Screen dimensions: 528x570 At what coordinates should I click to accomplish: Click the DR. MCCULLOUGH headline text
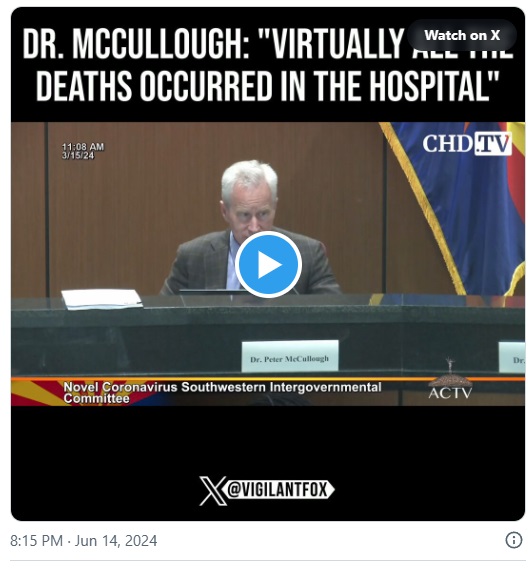point(135,45)
